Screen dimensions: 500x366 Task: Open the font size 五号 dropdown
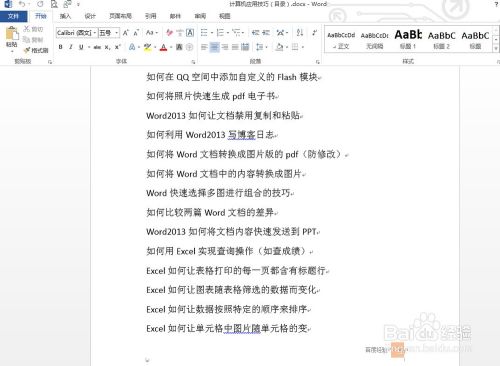(117, 33)
